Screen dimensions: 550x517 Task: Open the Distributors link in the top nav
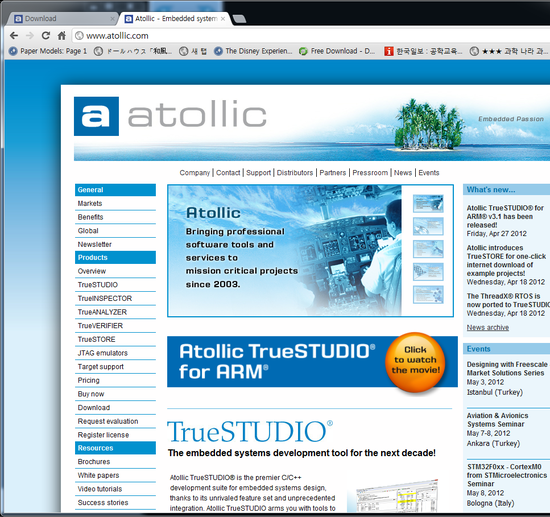click(295, 173)
